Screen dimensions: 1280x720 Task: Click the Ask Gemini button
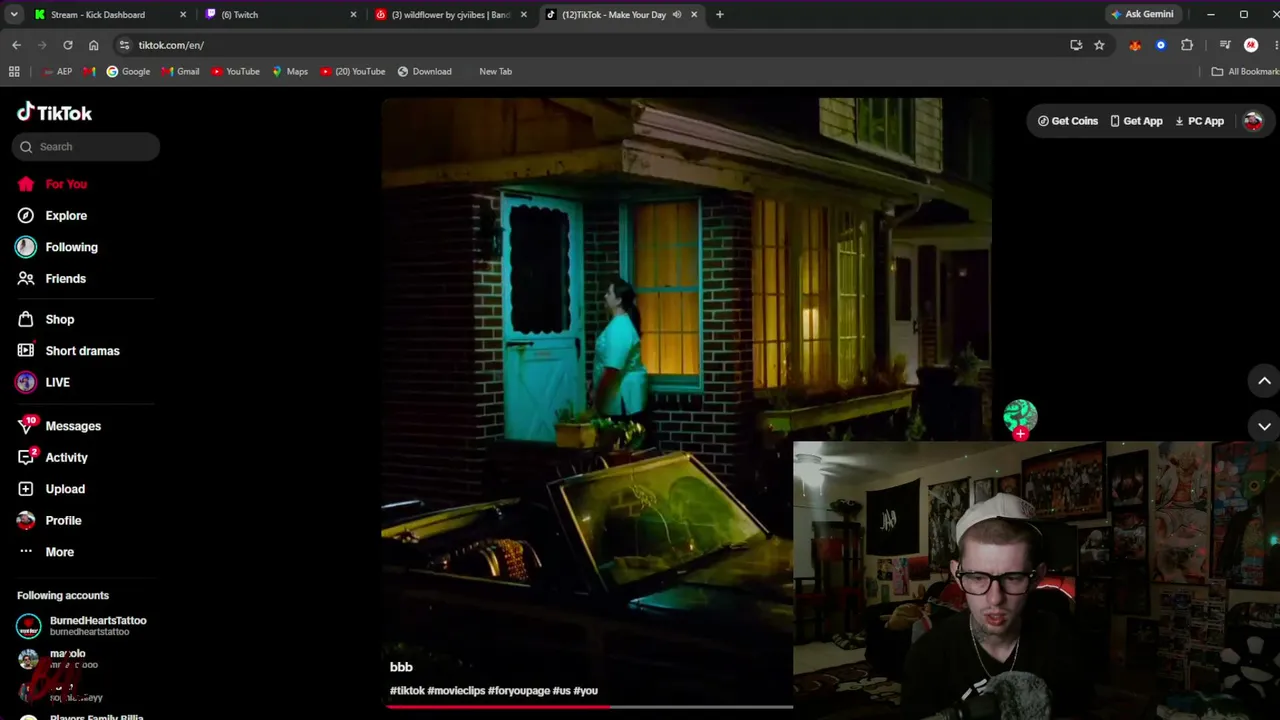pyautogui.click(x=1141, y=15)
